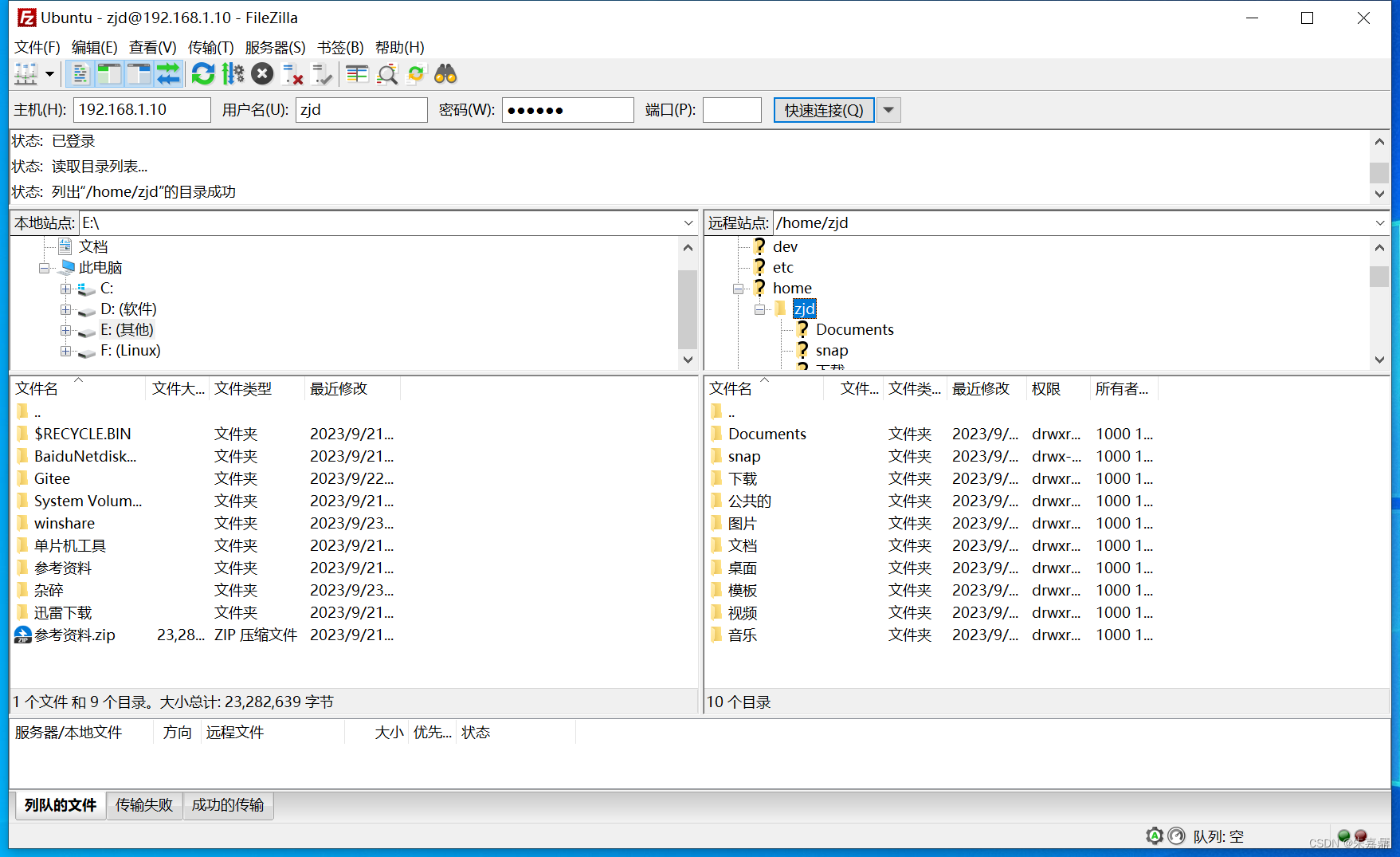Disconnect from the current server
Viewport: 1400px width, 857px height.
[292, 74]
